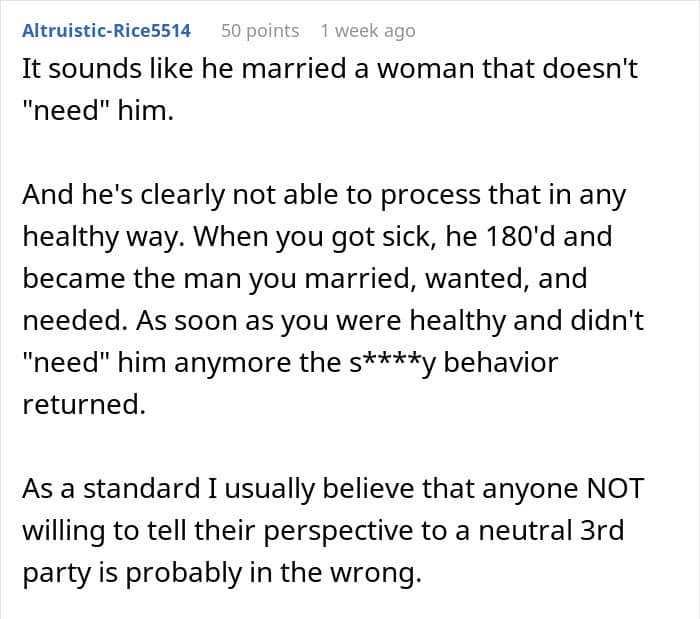Click the first paragraph starting "It sounds like"
This screenshot has height=619, width=700.
click(330, 89)
